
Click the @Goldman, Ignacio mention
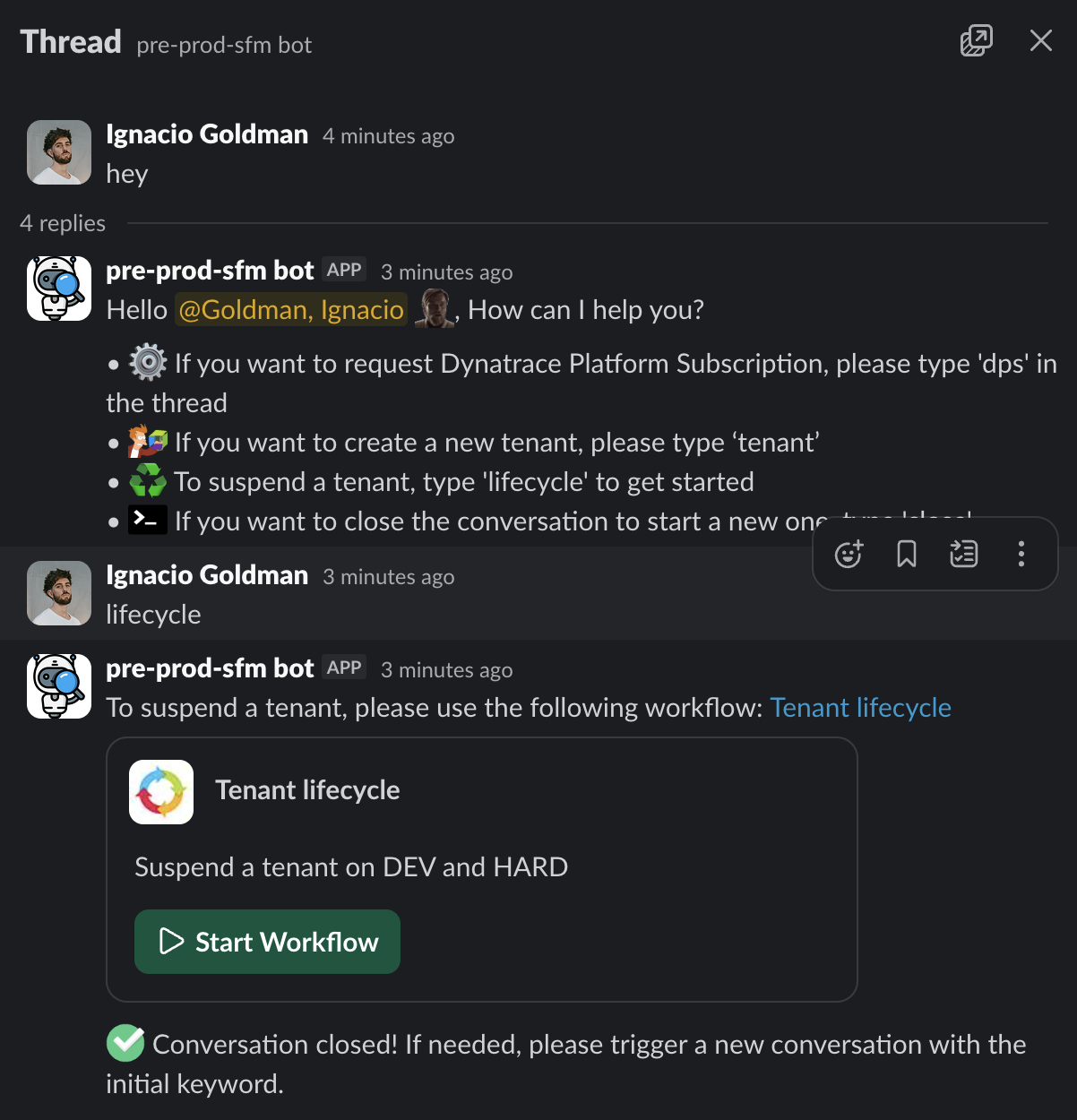[291, 310]
